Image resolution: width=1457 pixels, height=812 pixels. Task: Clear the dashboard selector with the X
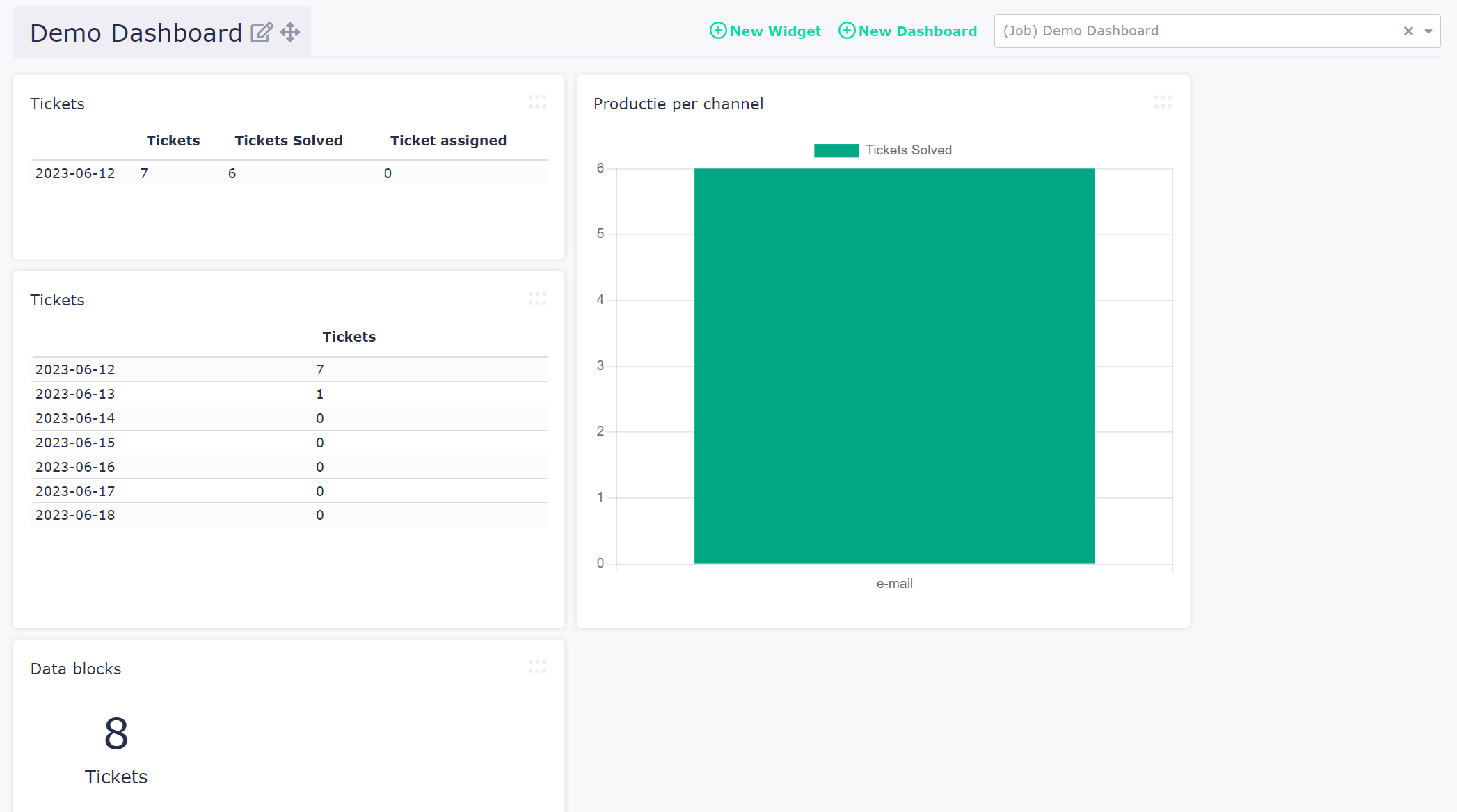pos(1408,31)
